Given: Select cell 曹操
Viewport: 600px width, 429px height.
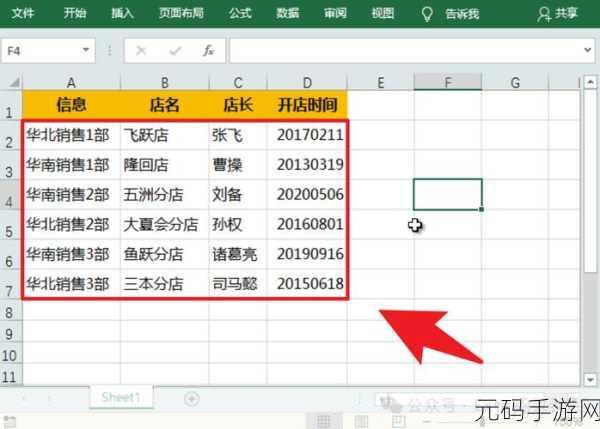Looking at the screenshot, I should tap(238, 165).
